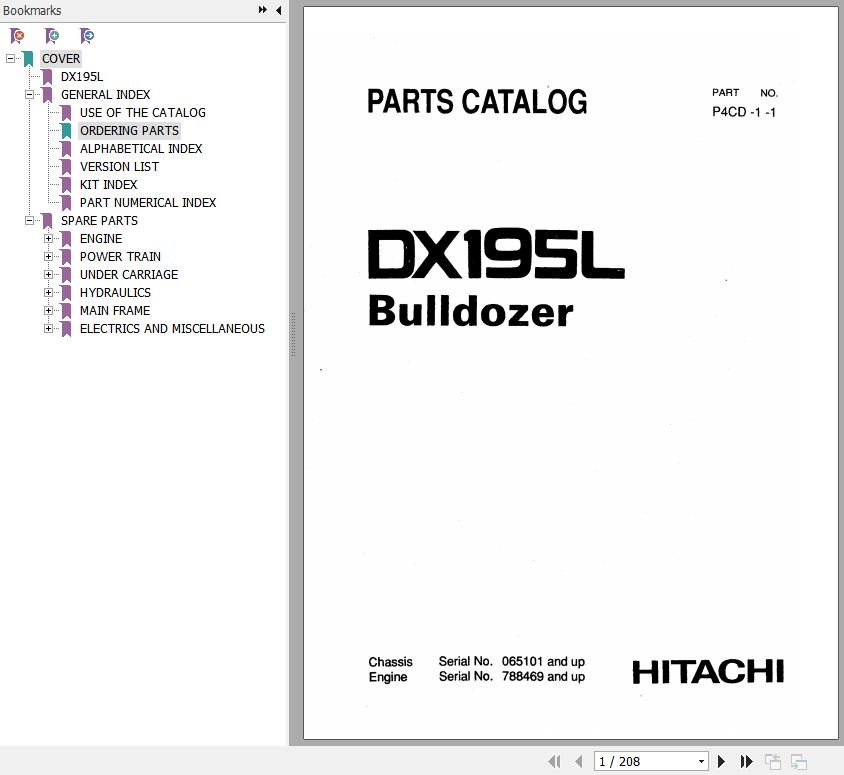Click the bookmark icon beside UNDER CARRIAGE
The image size is (844, 775).
[x=66, y=274]
